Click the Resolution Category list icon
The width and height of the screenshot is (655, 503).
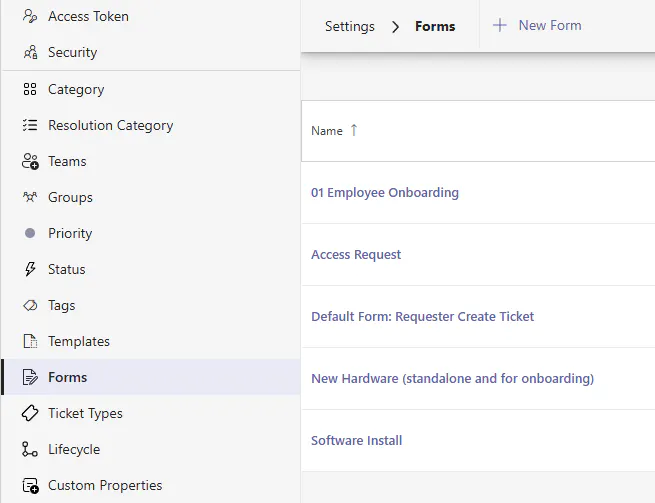(30, 125)
